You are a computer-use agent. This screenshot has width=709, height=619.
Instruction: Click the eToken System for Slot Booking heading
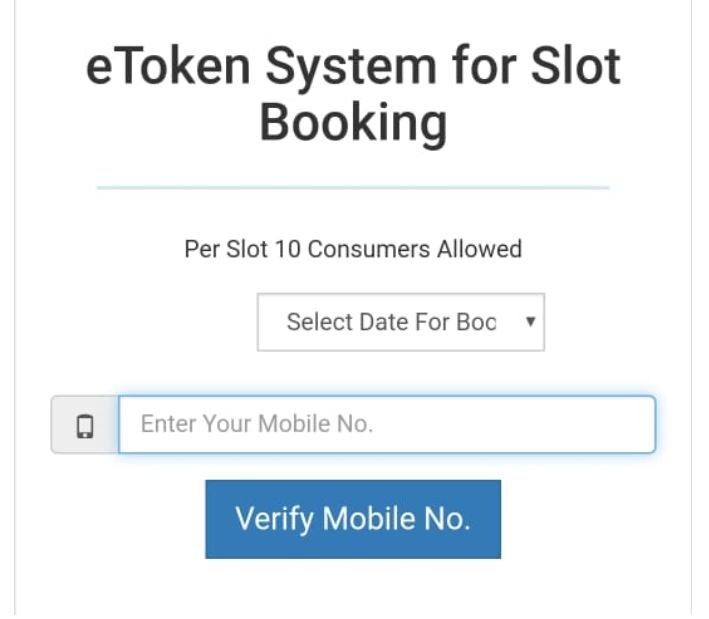point(353,95)
